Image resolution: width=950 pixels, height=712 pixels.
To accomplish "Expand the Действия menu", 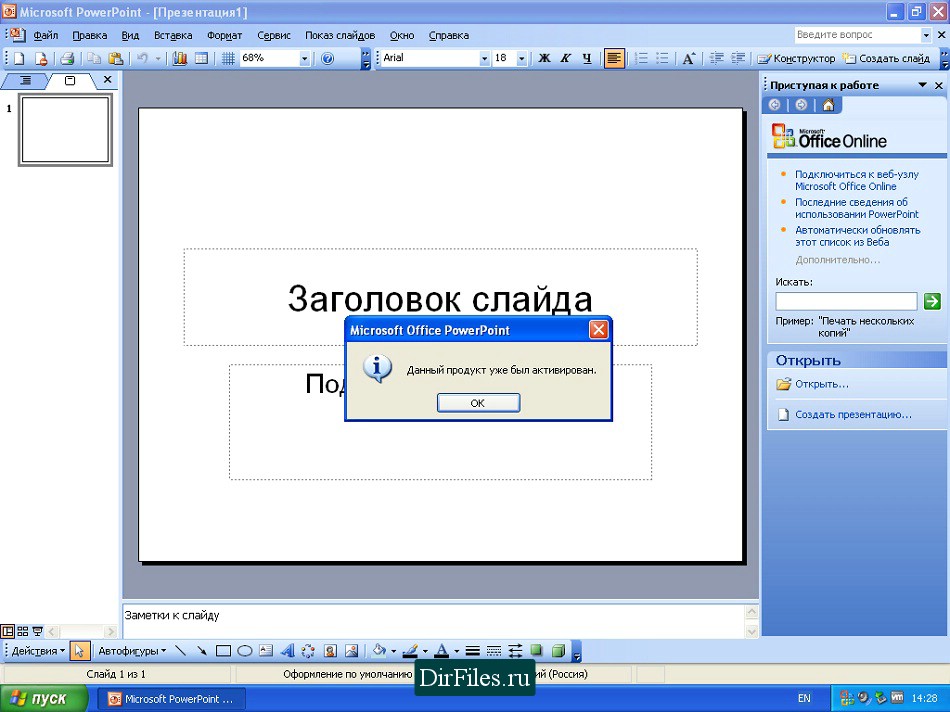I will (x=38, y=651).
